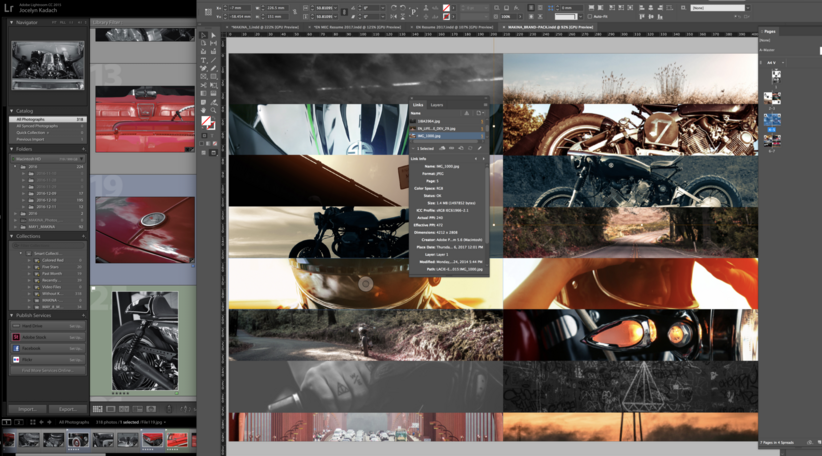Click the control bar fill color swatch

pos(446,8)
